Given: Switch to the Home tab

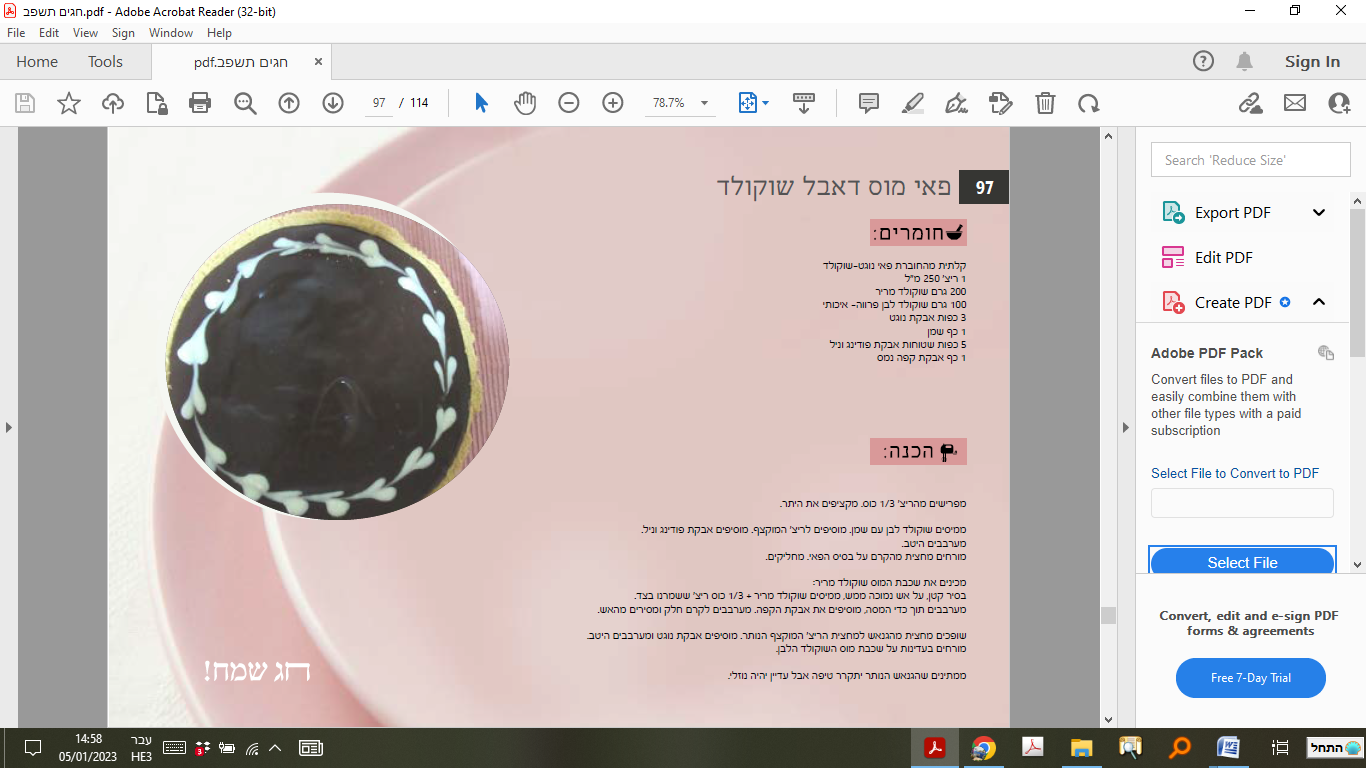Looking at the screenshot, I should [37, 61].
